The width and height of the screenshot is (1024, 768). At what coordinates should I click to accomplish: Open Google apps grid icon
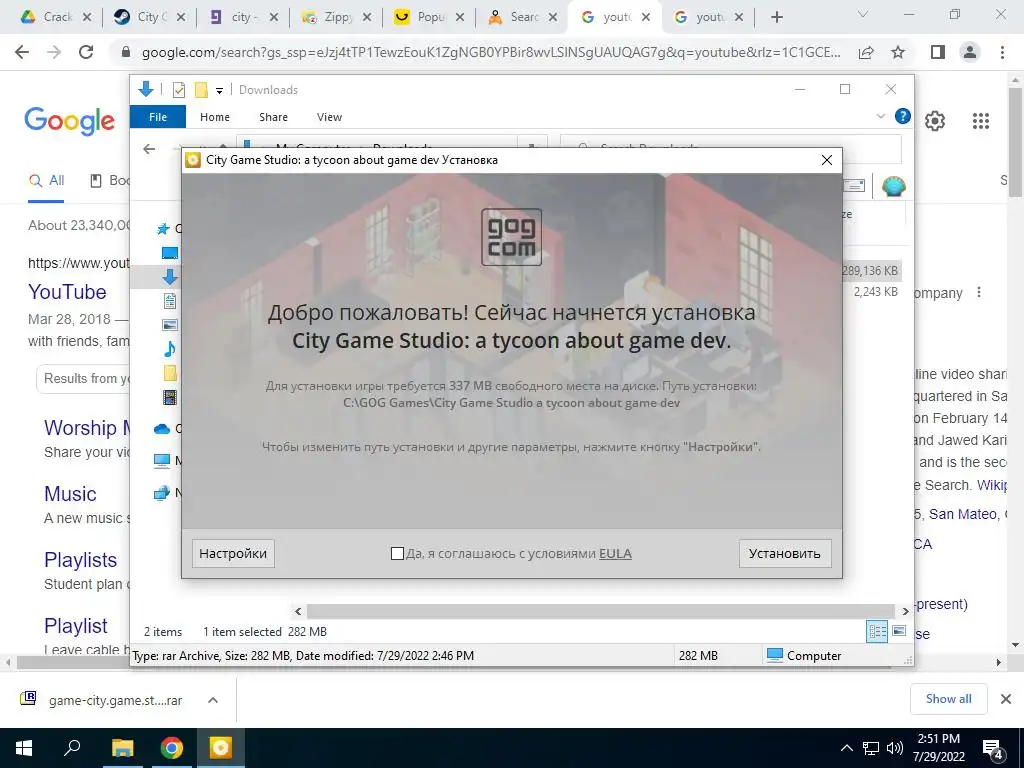981,121
